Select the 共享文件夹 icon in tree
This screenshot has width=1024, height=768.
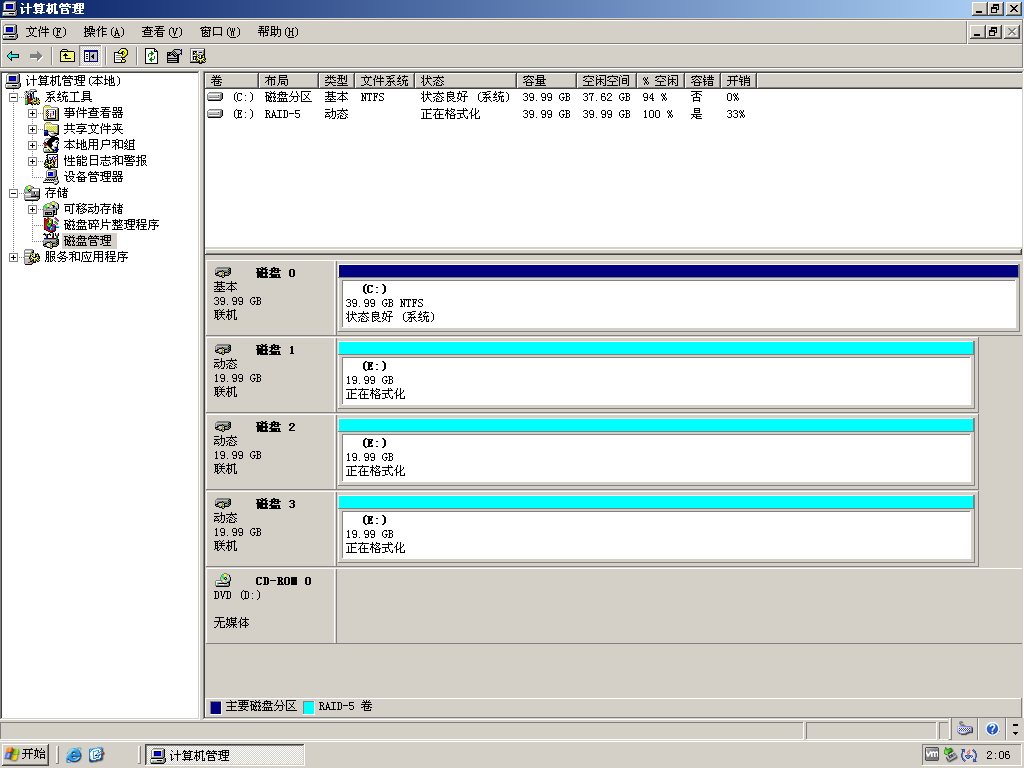tap(51, 129)
